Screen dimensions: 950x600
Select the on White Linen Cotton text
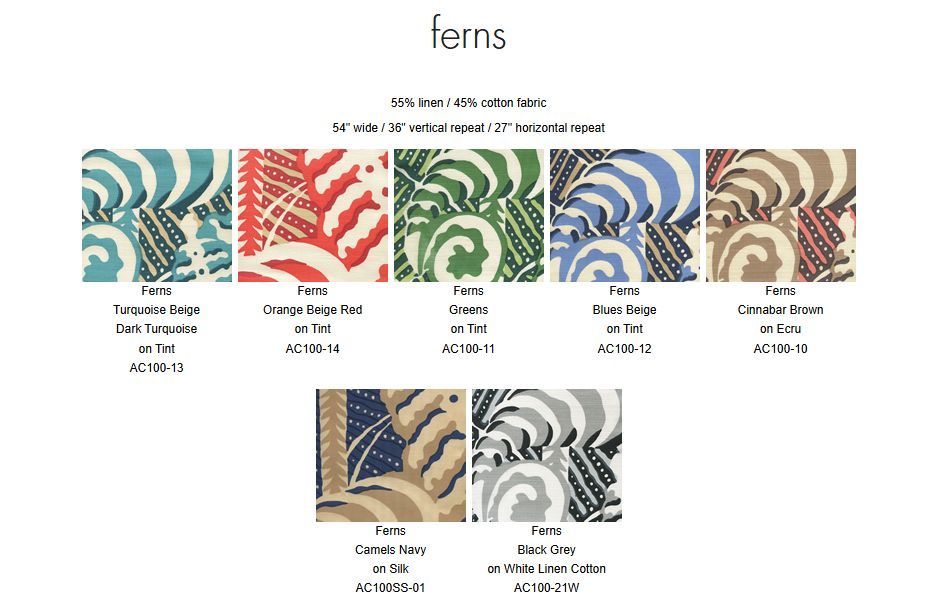pos(546,569)
